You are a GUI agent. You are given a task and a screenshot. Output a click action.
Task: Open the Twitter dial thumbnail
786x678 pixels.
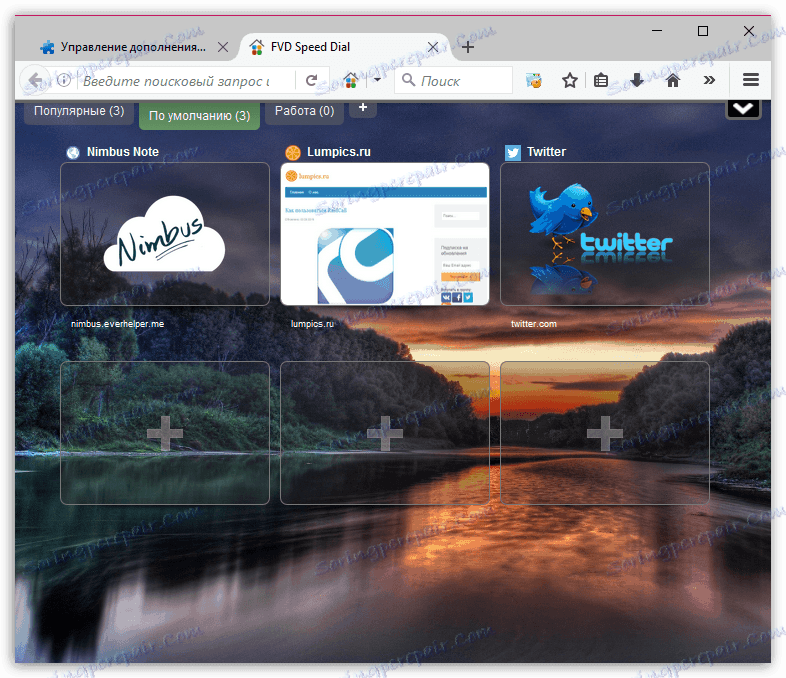click(x=605, y=234)
